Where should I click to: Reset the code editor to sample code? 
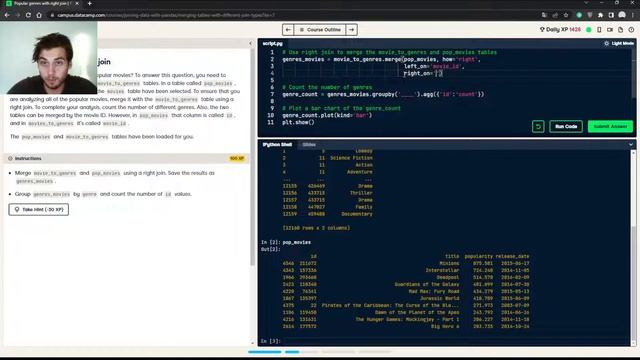[538, 127]
